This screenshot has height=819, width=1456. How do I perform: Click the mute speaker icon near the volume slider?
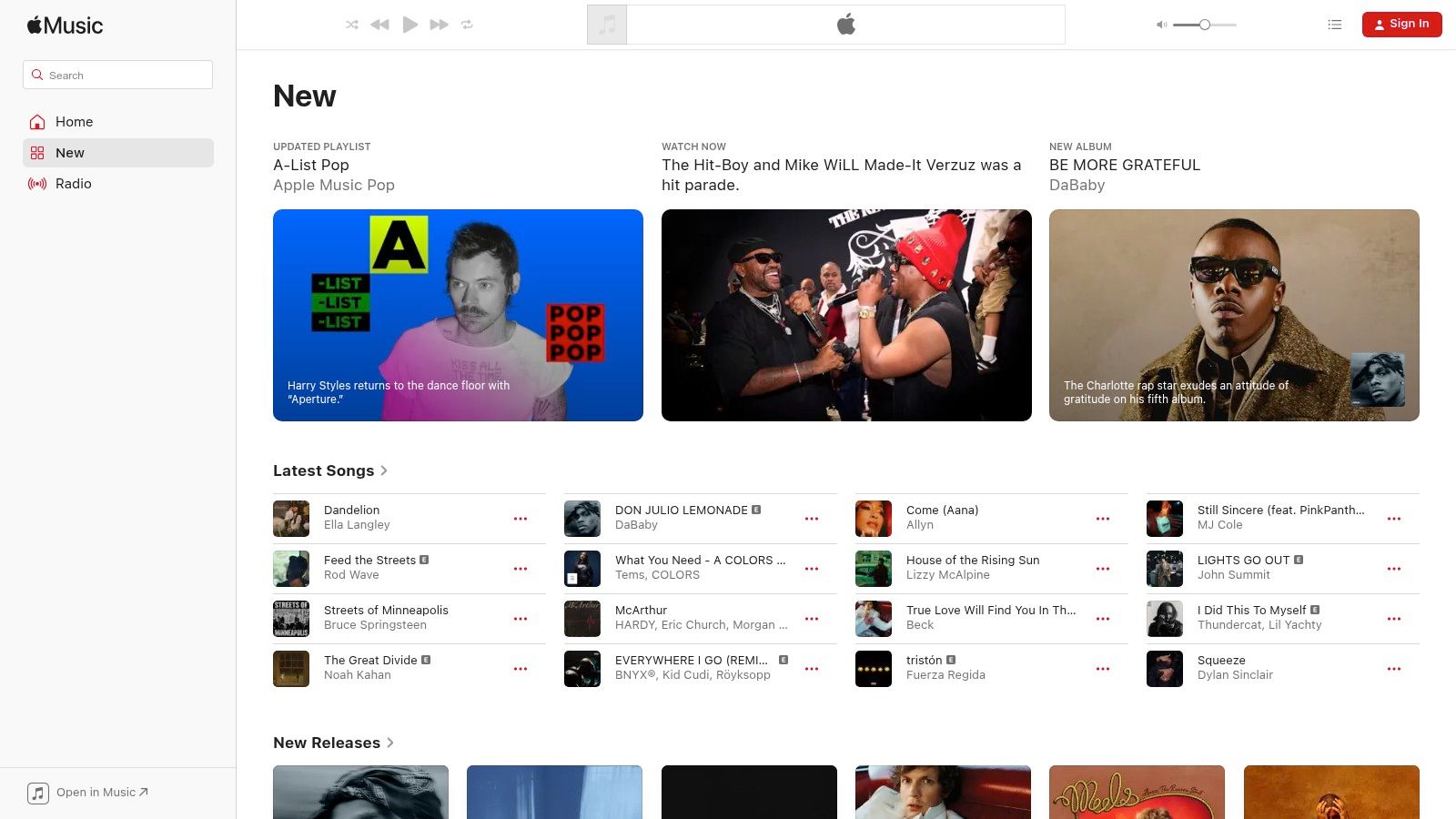tap(1161, 25)
